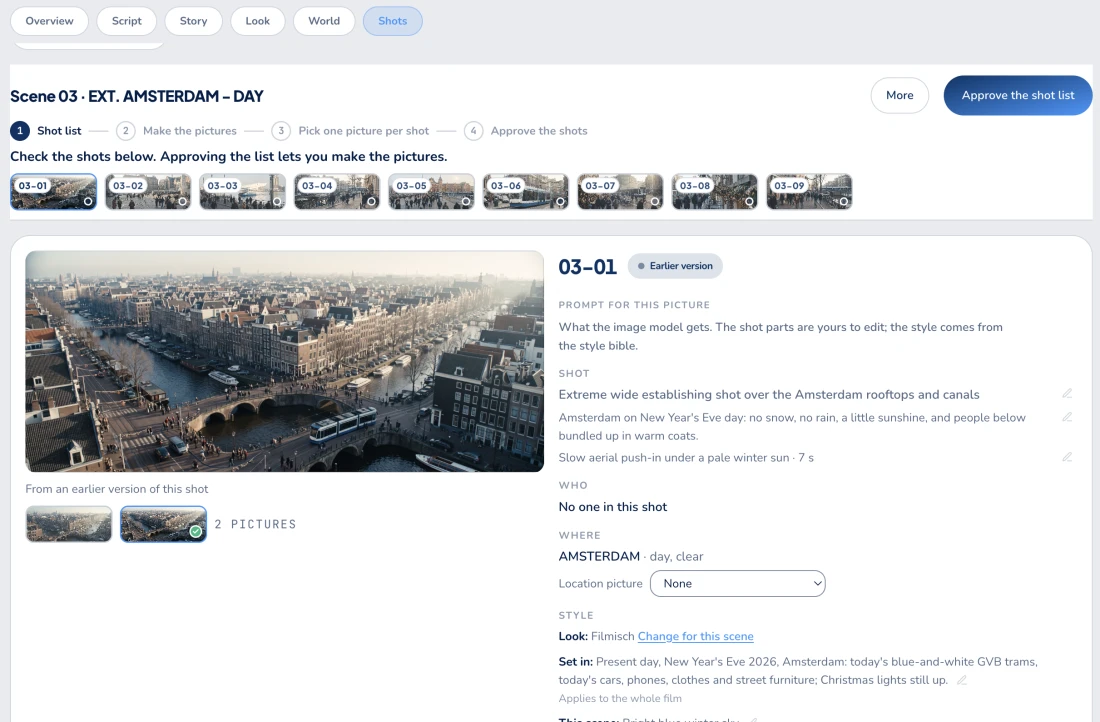Go to step 2 Make the pictures
This screenshot has width=1100, height=722.
(176, 131)
